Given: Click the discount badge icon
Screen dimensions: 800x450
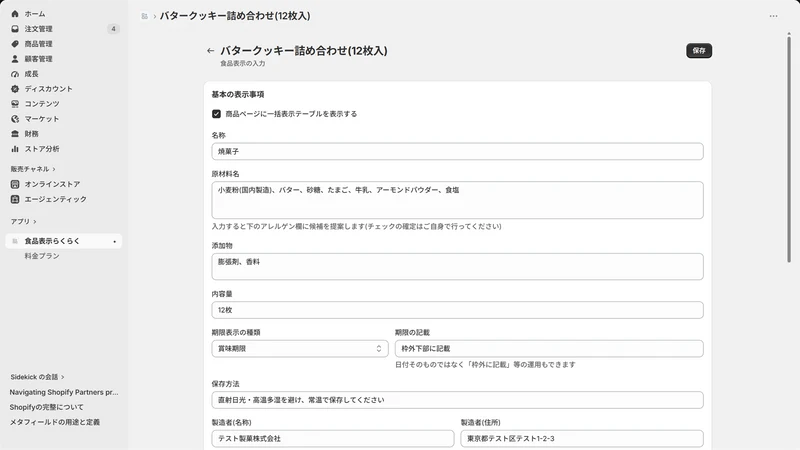Looking at the screenshot, I should pyautogui.click(x=15, y=89).
